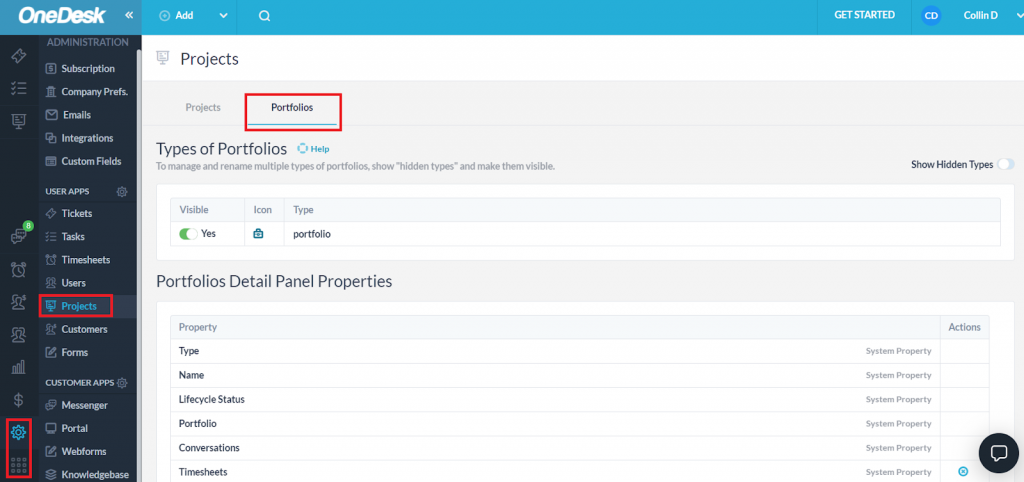Turn off portfolio Visible toggle

coord(187,234)
